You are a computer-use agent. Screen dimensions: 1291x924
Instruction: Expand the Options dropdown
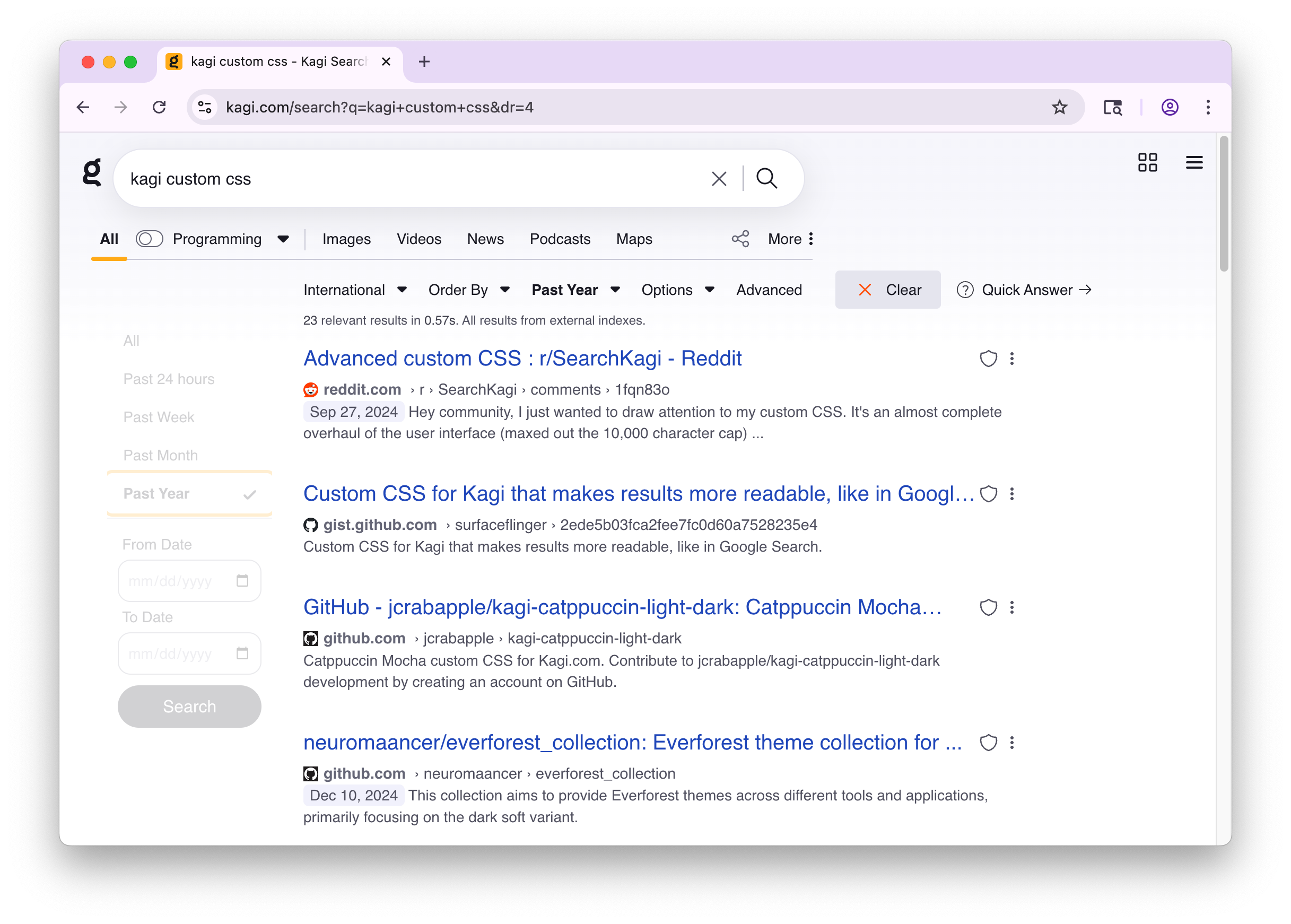(x=677, y=290)
